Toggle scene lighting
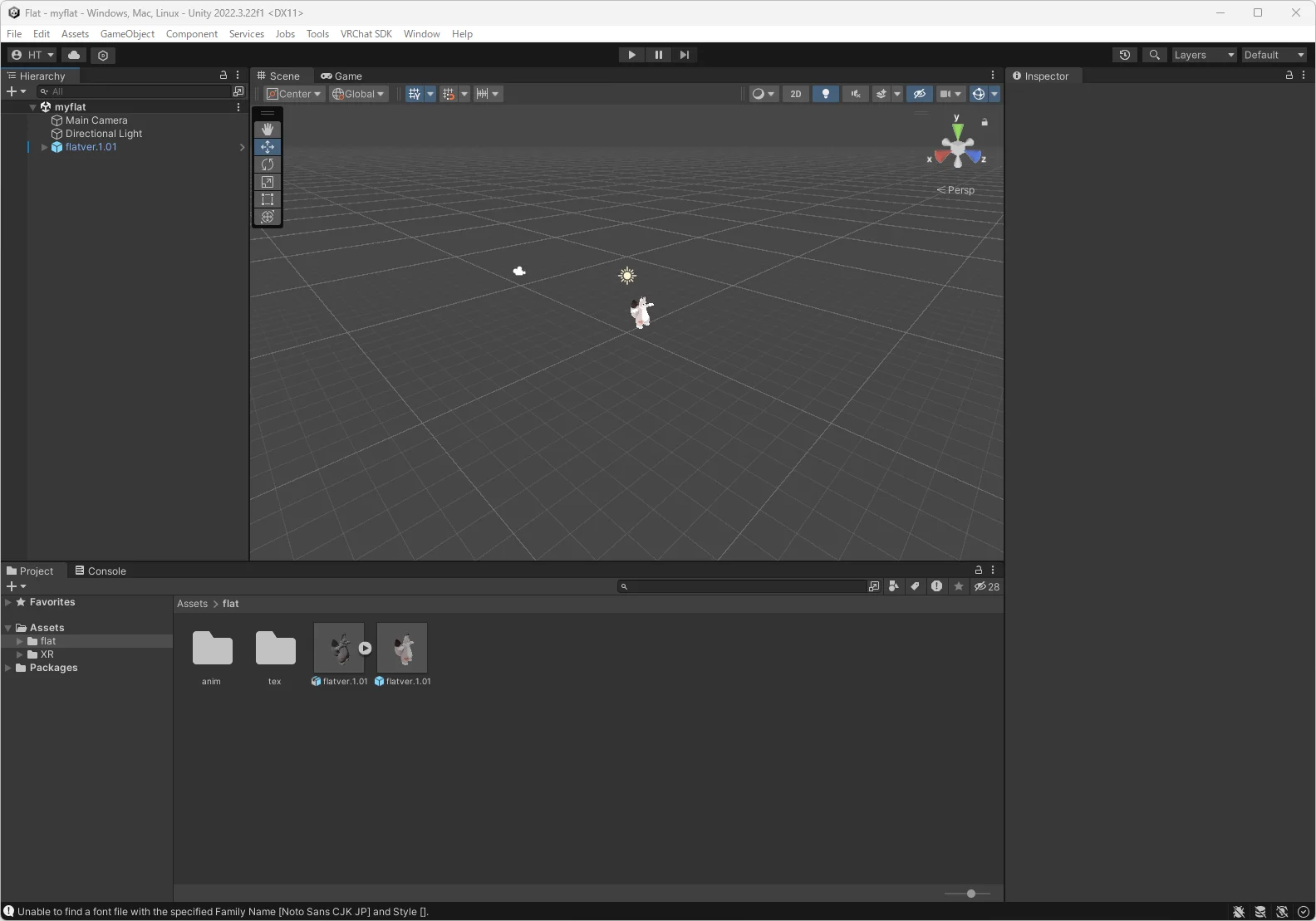This screenshot has height=921, width=1316. 825,94
